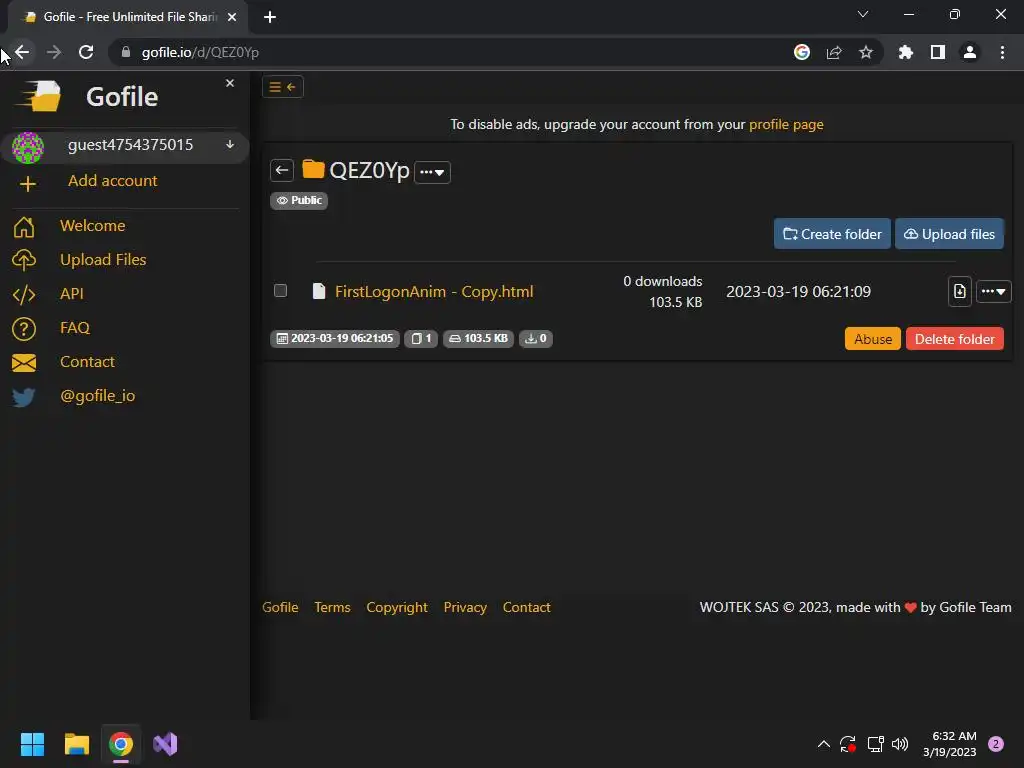Open the Chrome profile icon

click(970, 52)
